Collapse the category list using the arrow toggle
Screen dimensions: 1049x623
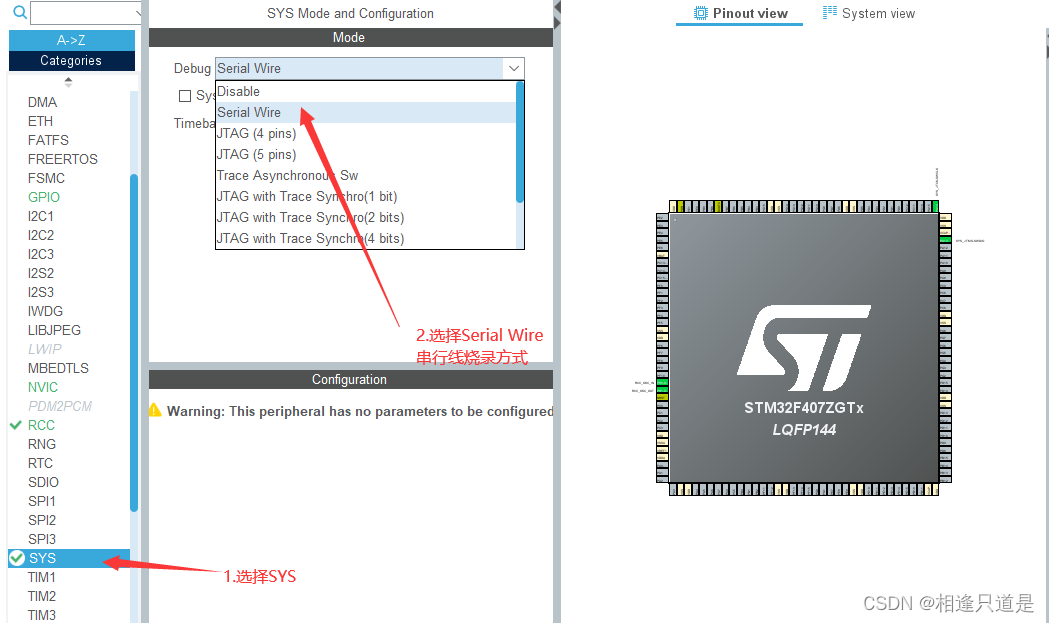[68, 82]
